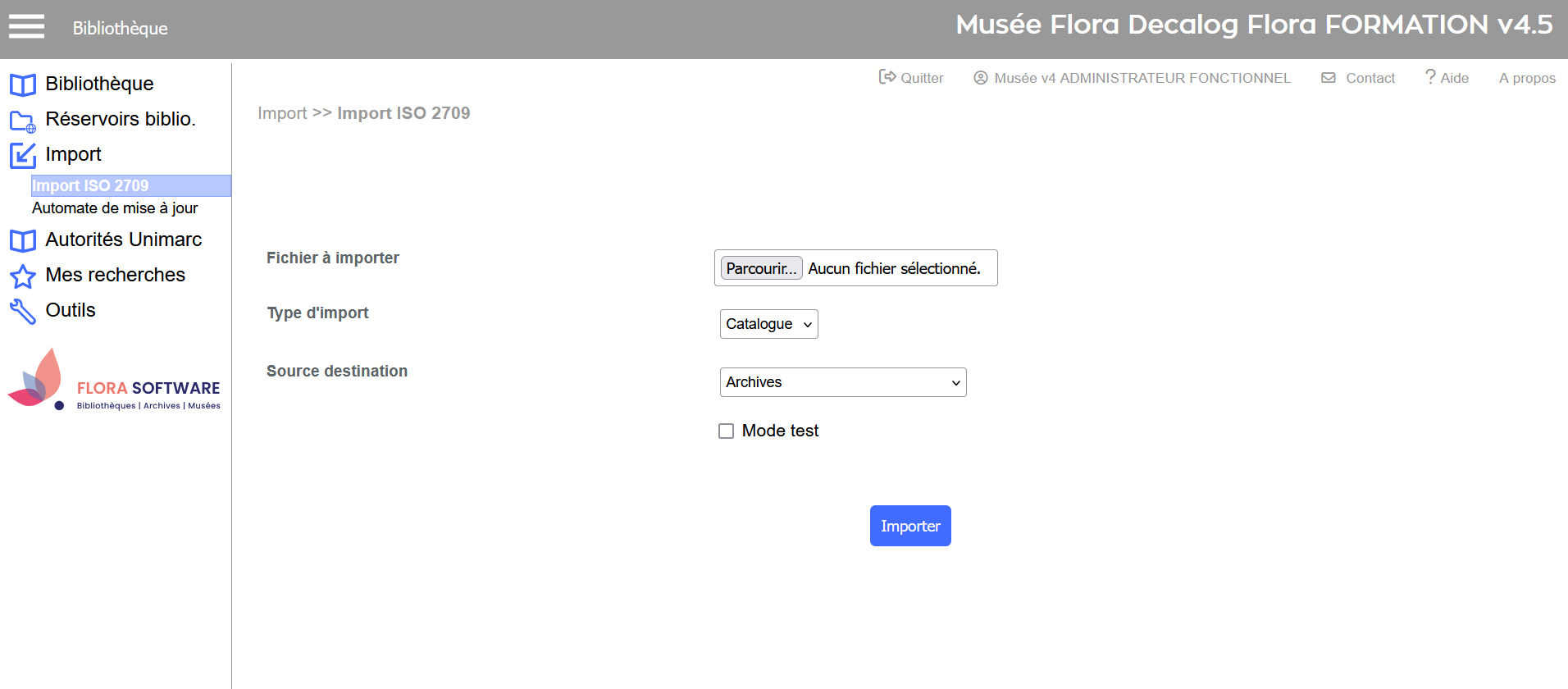Click the Quitter exit icon

coord(887,77)
